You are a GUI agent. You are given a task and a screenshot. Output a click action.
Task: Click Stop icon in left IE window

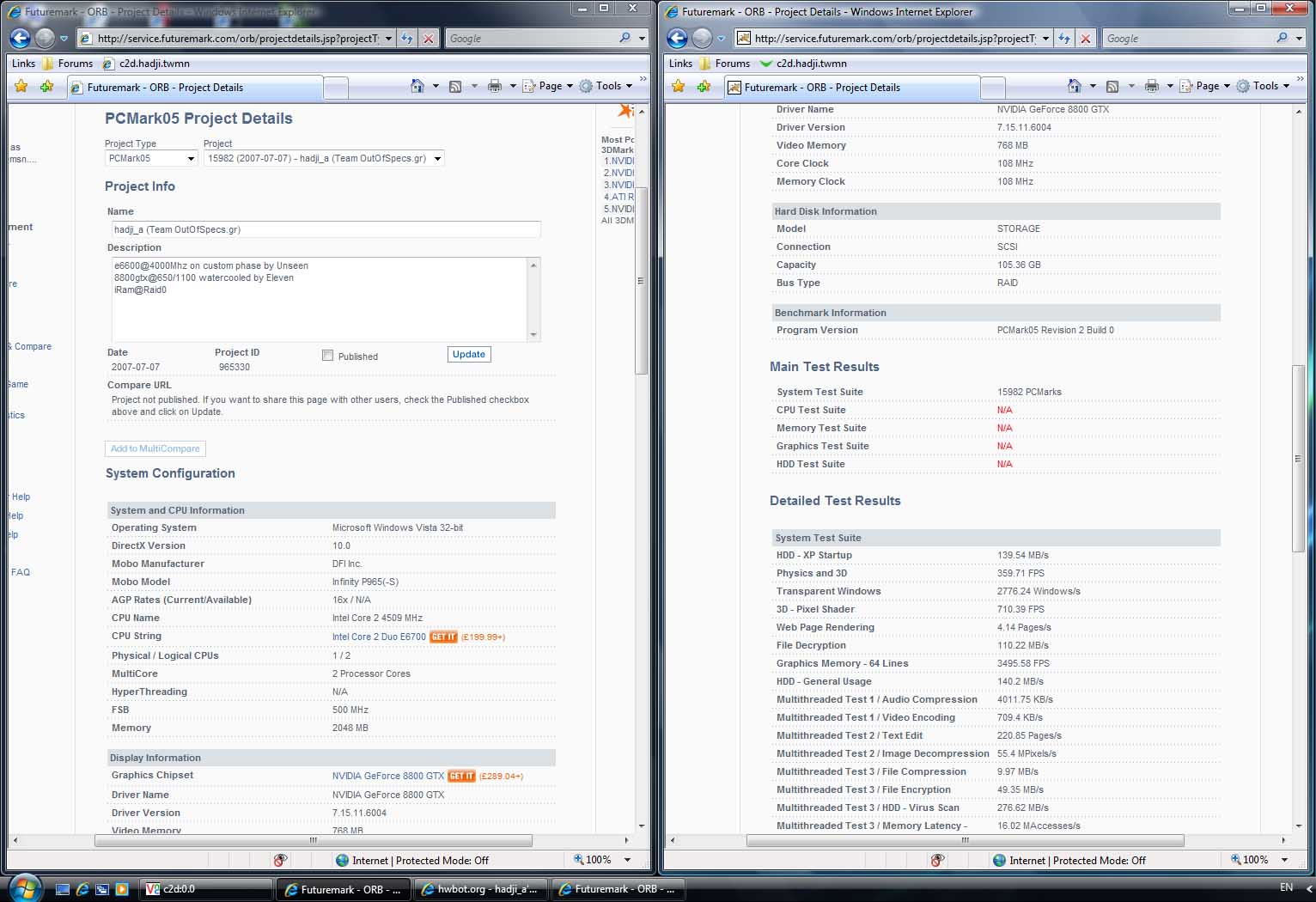click(429, 38)
